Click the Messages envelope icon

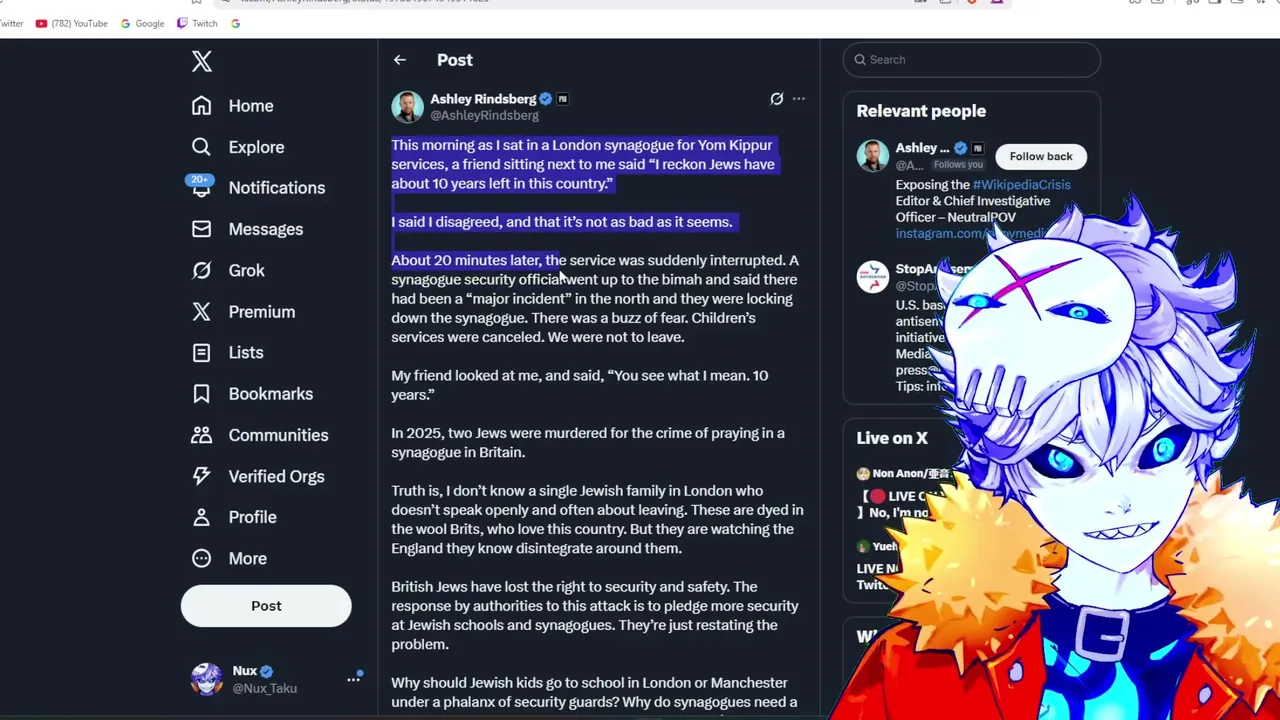click(x=202, y=229)
